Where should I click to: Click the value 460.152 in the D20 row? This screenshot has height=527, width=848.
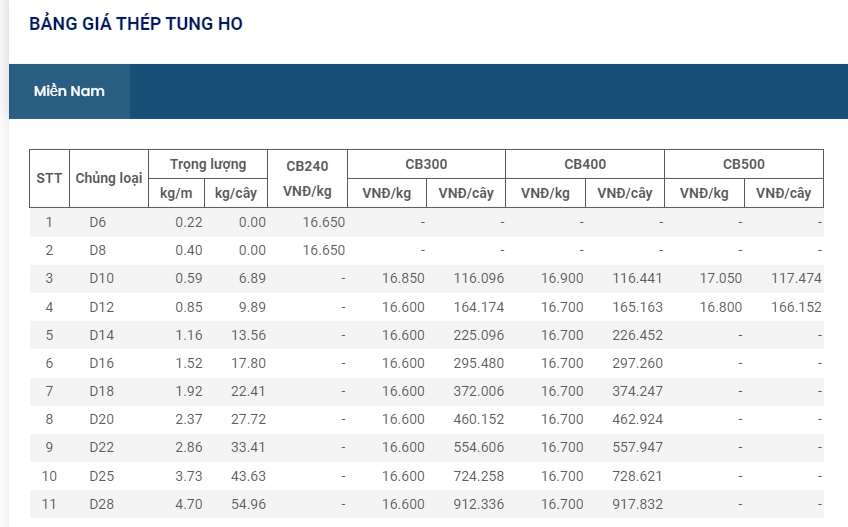click(479, 419)
